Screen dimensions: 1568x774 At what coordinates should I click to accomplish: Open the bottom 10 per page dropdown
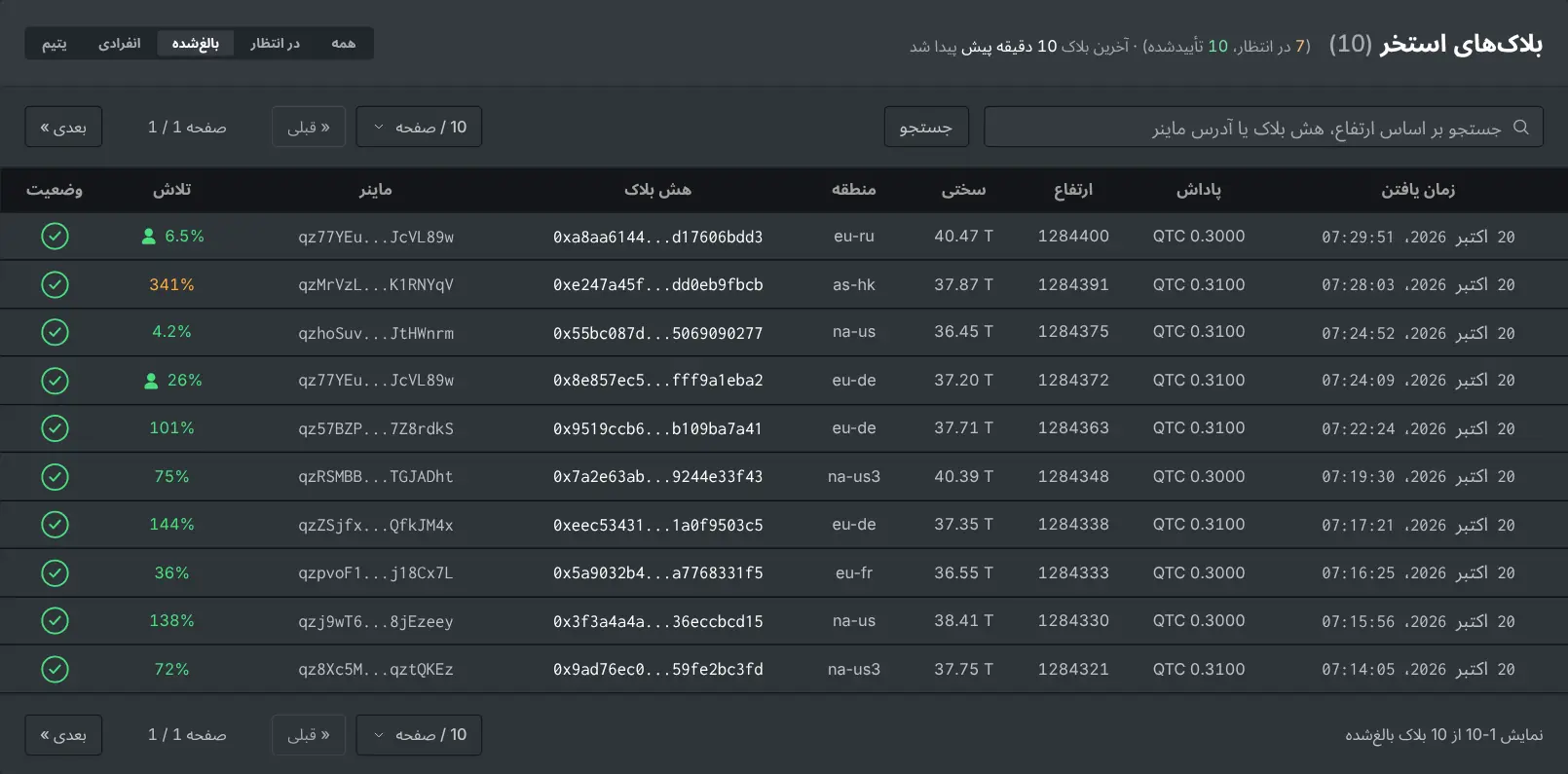419,734
